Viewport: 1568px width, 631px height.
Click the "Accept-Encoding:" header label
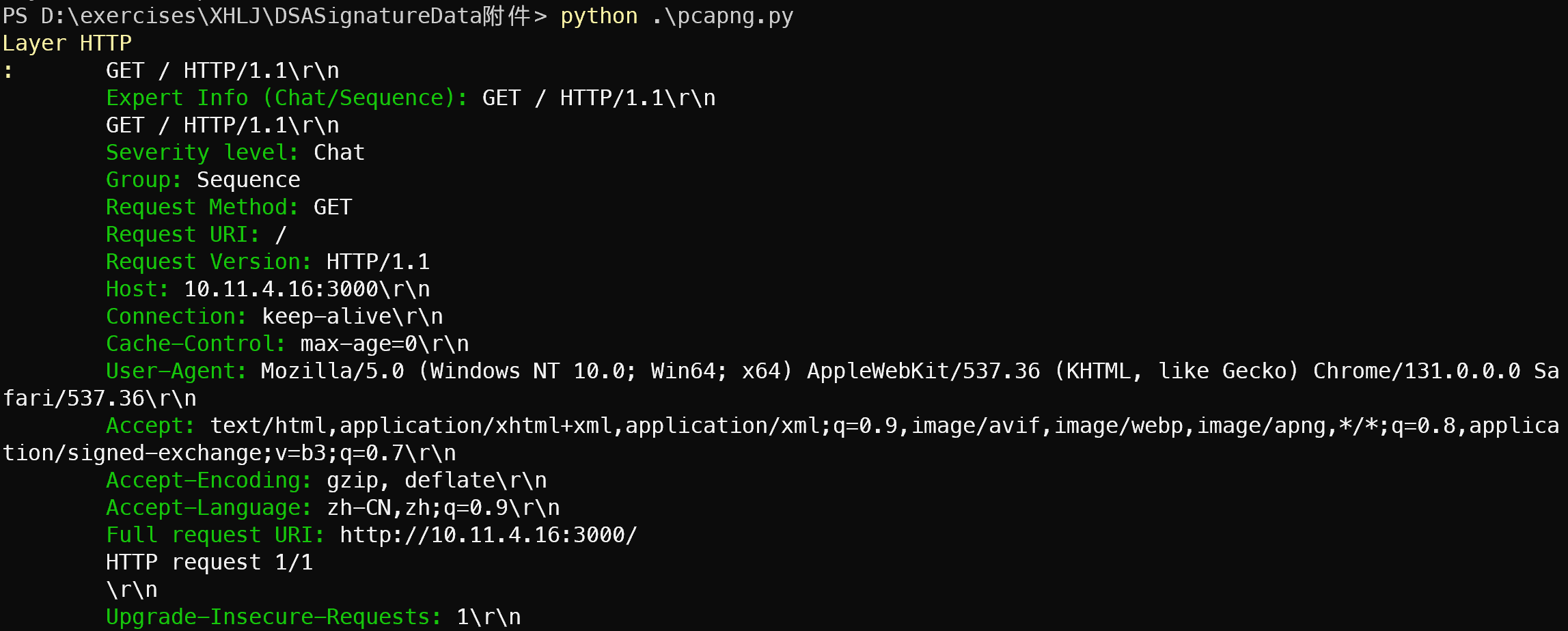point(209,480)
